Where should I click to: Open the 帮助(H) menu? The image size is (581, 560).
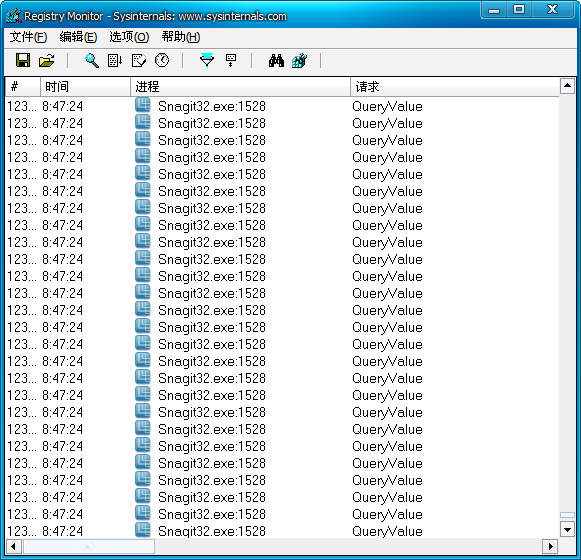click(181, 37)
